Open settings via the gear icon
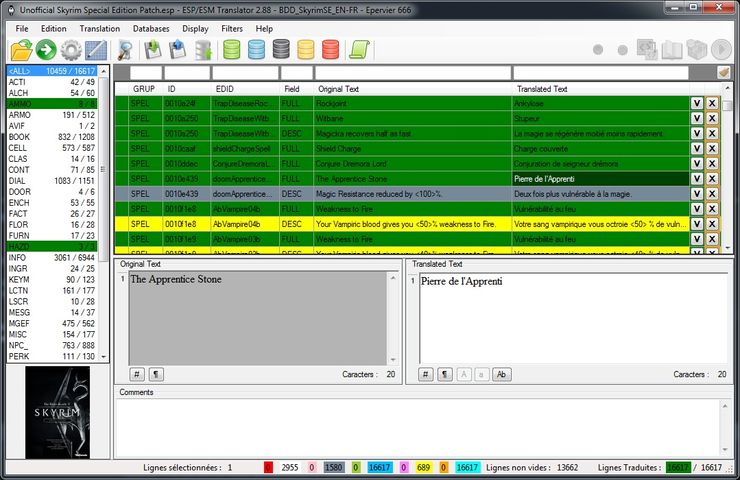The image size is (740, 480). click(70, 50)
